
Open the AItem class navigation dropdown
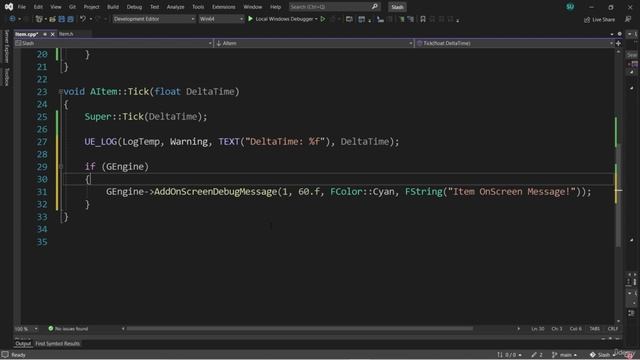coord(314,43)
